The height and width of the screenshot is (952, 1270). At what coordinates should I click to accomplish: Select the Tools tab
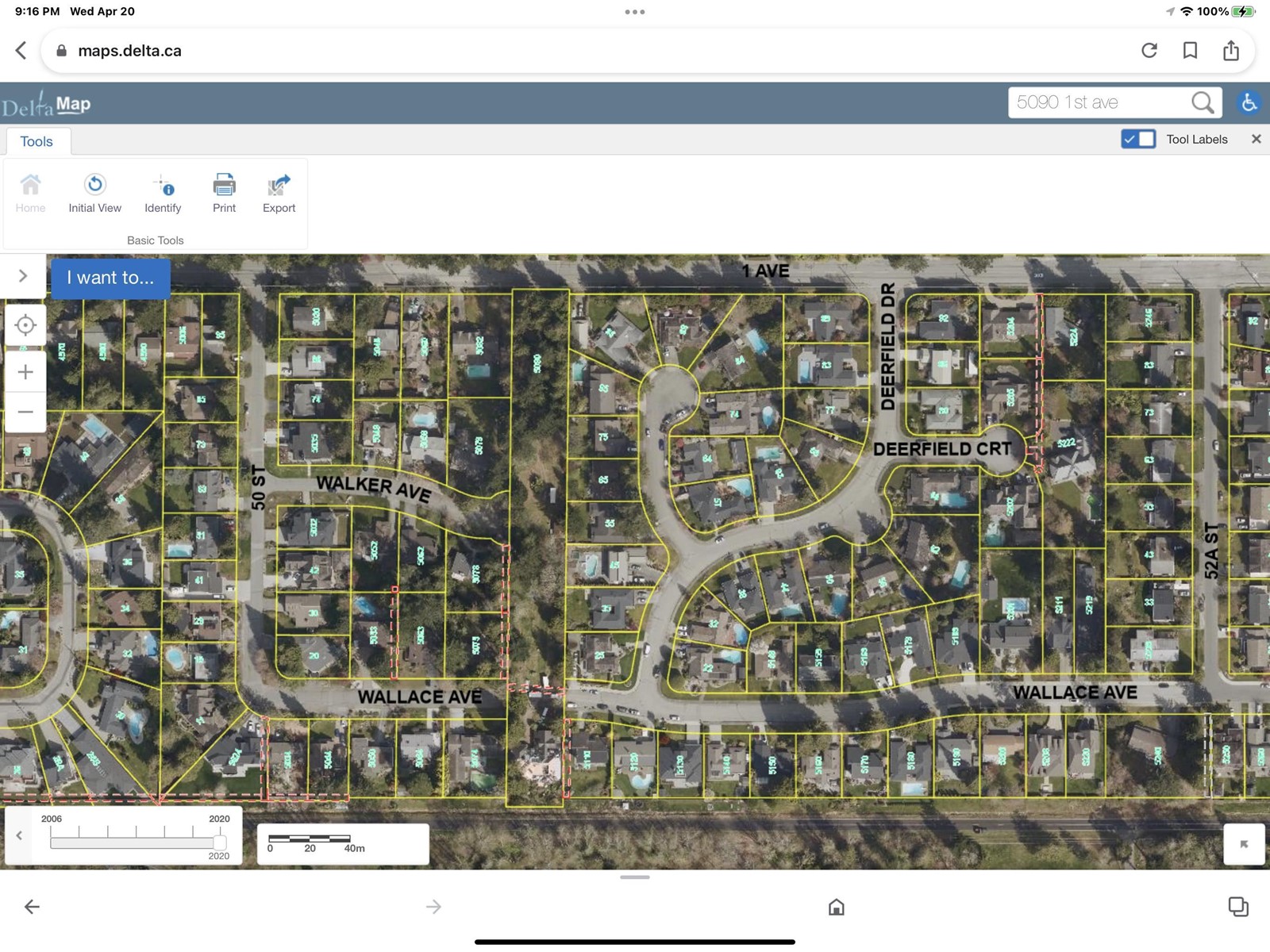click(x=37, y=141)
